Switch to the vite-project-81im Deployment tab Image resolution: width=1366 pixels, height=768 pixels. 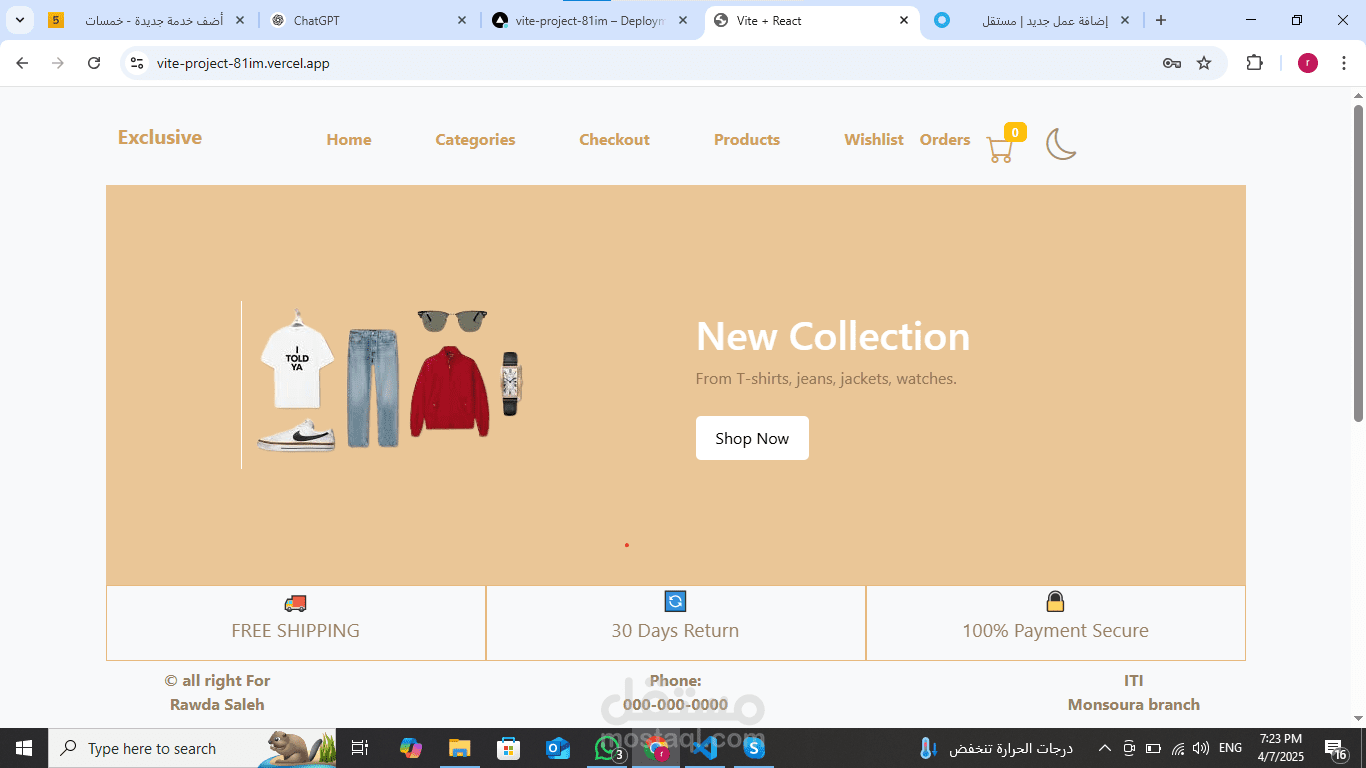click(592, 20)
